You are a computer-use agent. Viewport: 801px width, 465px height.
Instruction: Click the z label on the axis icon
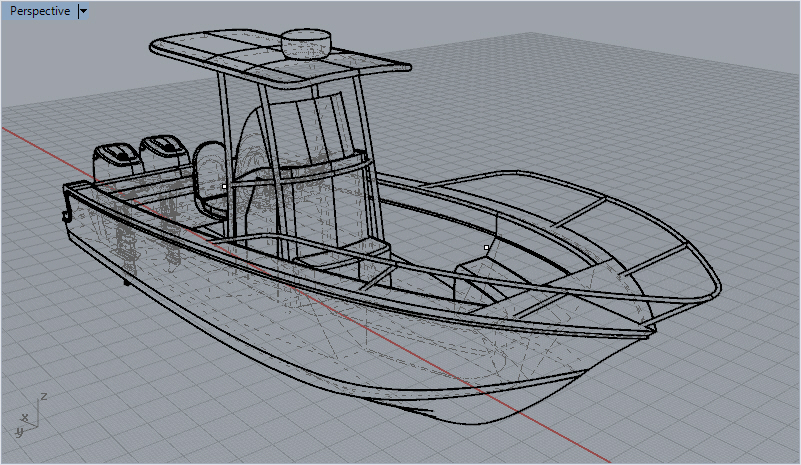click(x=44, y=397)
